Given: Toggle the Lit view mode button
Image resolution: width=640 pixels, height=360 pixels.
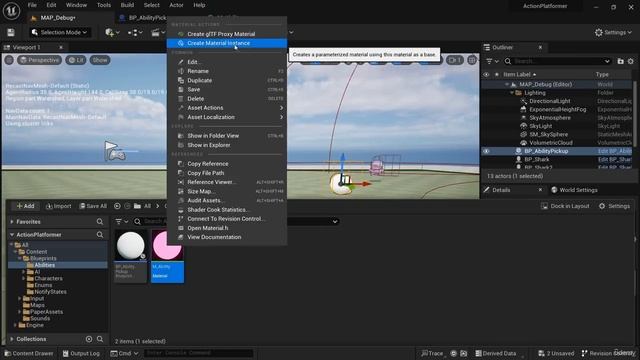Looking at the screenshot, I should tap(76, 60).
